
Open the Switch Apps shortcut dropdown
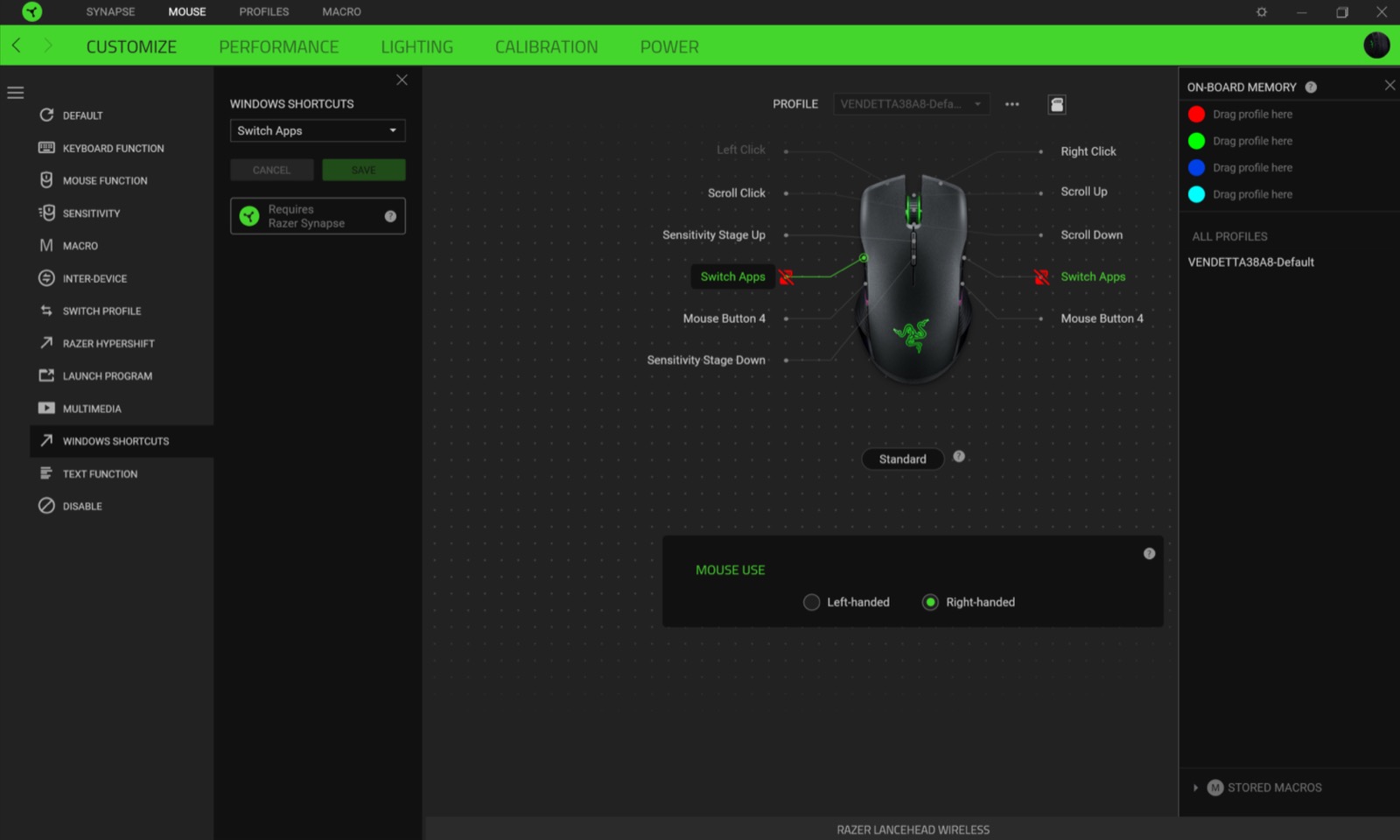point(318,130)
